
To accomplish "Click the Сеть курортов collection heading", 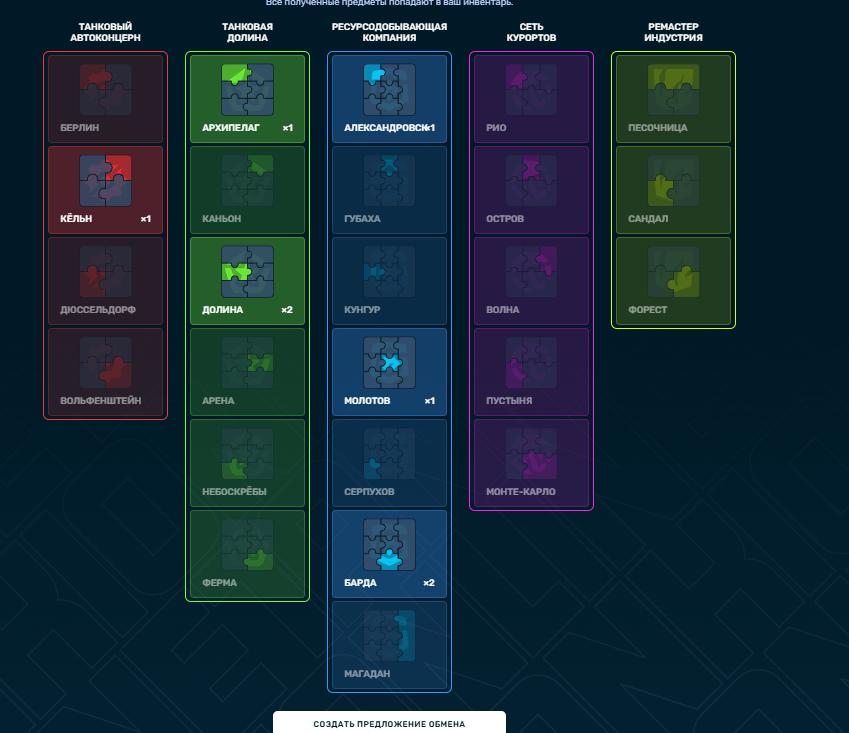I will 531,32.
